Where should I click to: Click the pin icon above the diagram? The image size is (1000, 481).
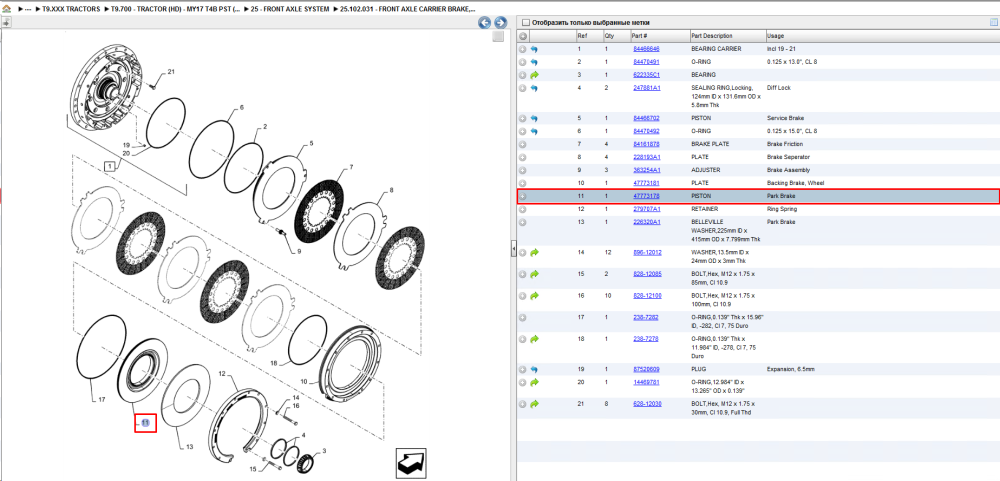coord(6,23)
